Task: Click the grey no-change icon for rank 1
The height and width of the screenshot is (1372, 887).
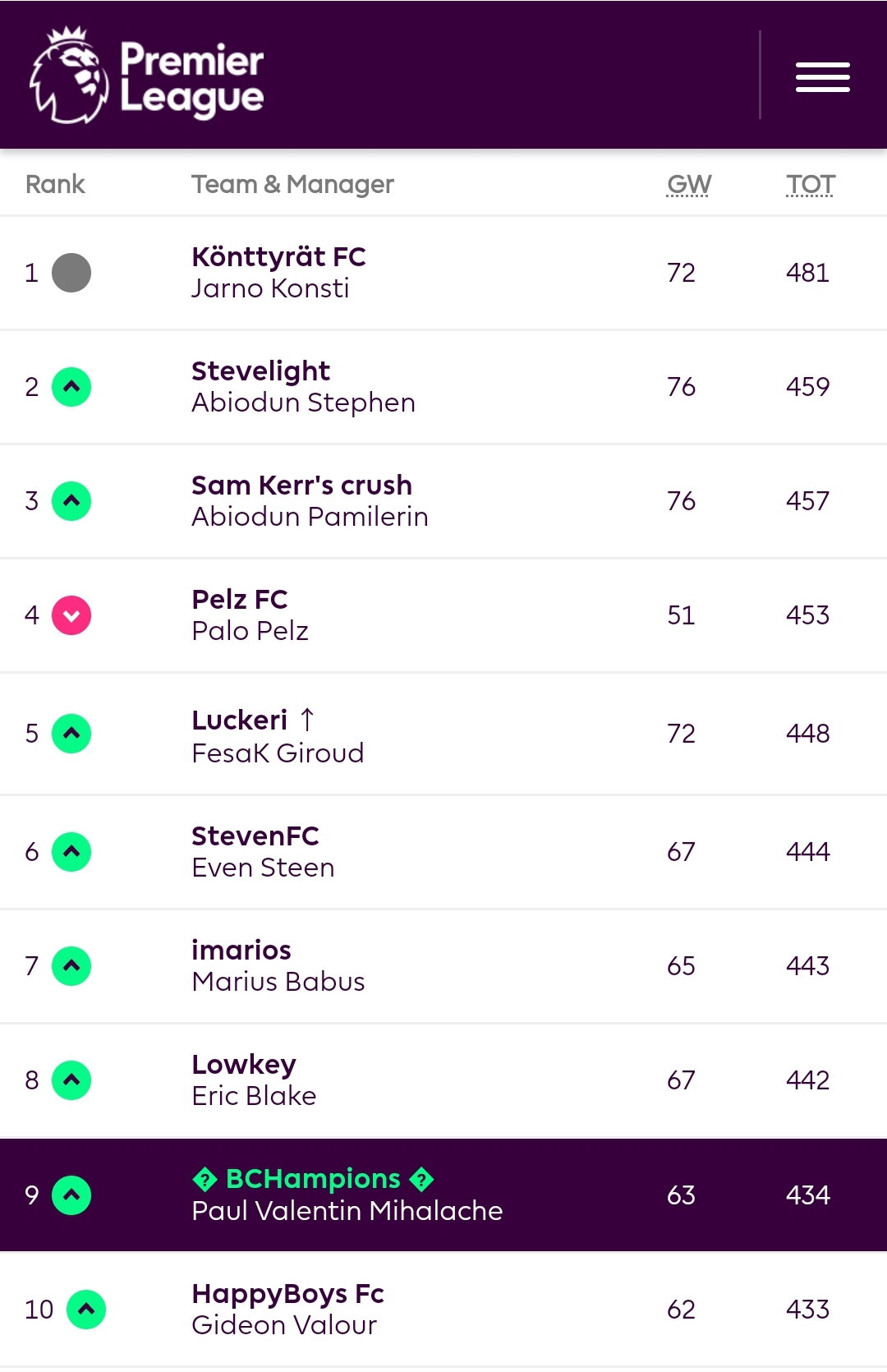Action: (71, 273)
